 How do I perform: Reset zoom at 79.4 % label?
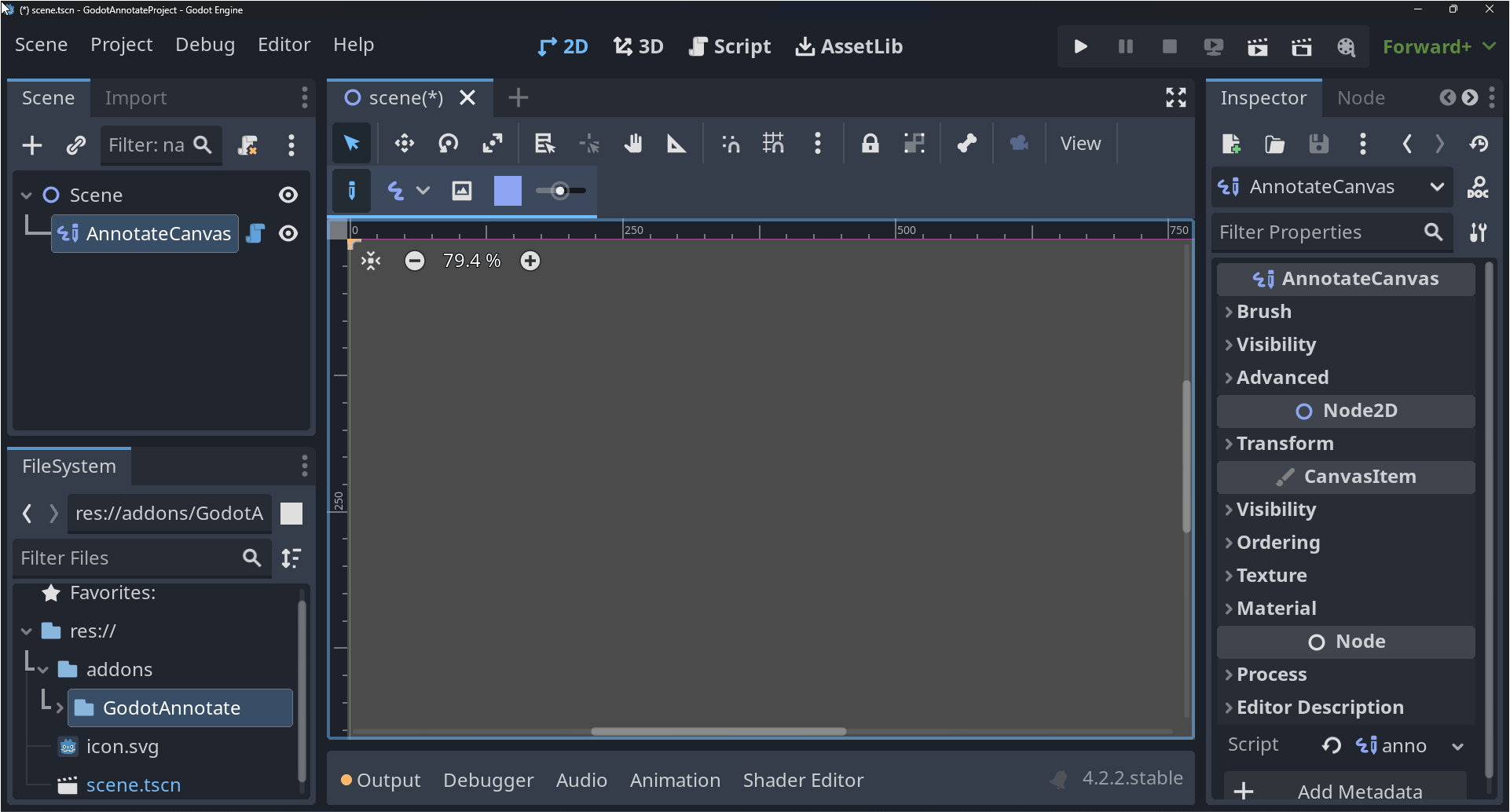tap(472, 261)
